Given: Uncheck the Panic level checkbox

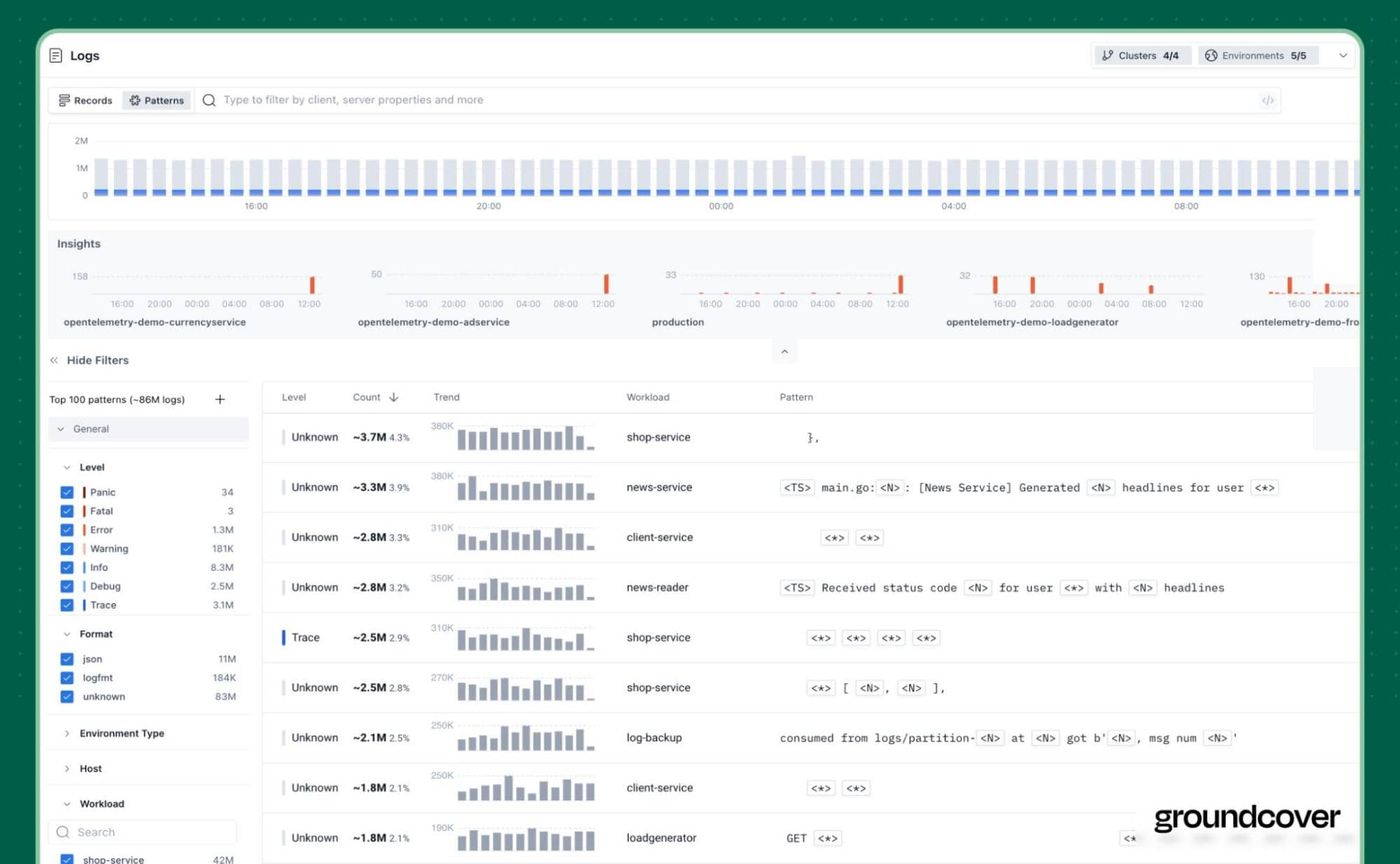Looking at the screenshot, I should (67, 492).
